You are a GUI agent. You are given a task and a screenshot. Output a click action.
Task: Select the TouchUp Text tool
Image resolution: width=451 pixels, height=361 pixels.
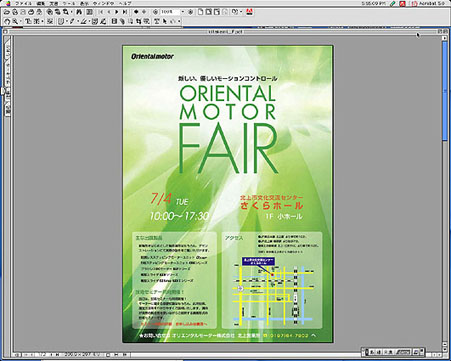156,21
